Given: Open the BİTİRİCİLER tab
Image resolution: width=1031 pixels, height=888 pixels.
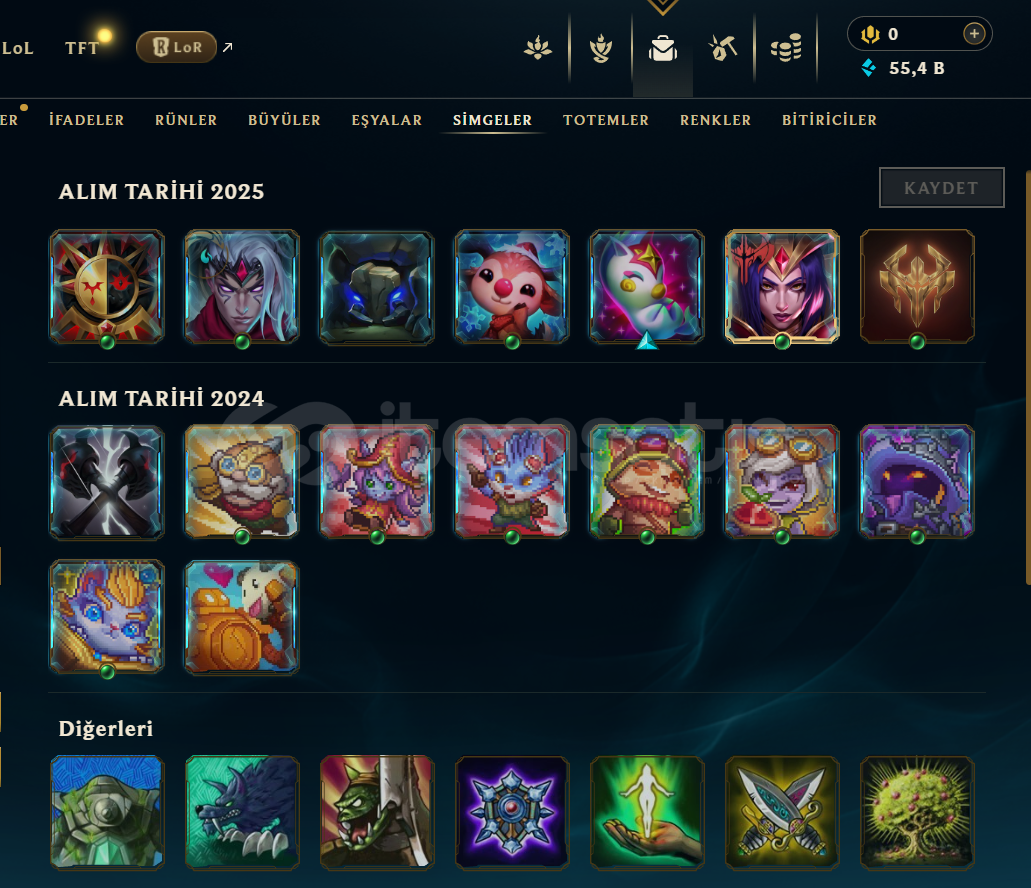Looking at the screenshot, I should click(x=829, y=120).
